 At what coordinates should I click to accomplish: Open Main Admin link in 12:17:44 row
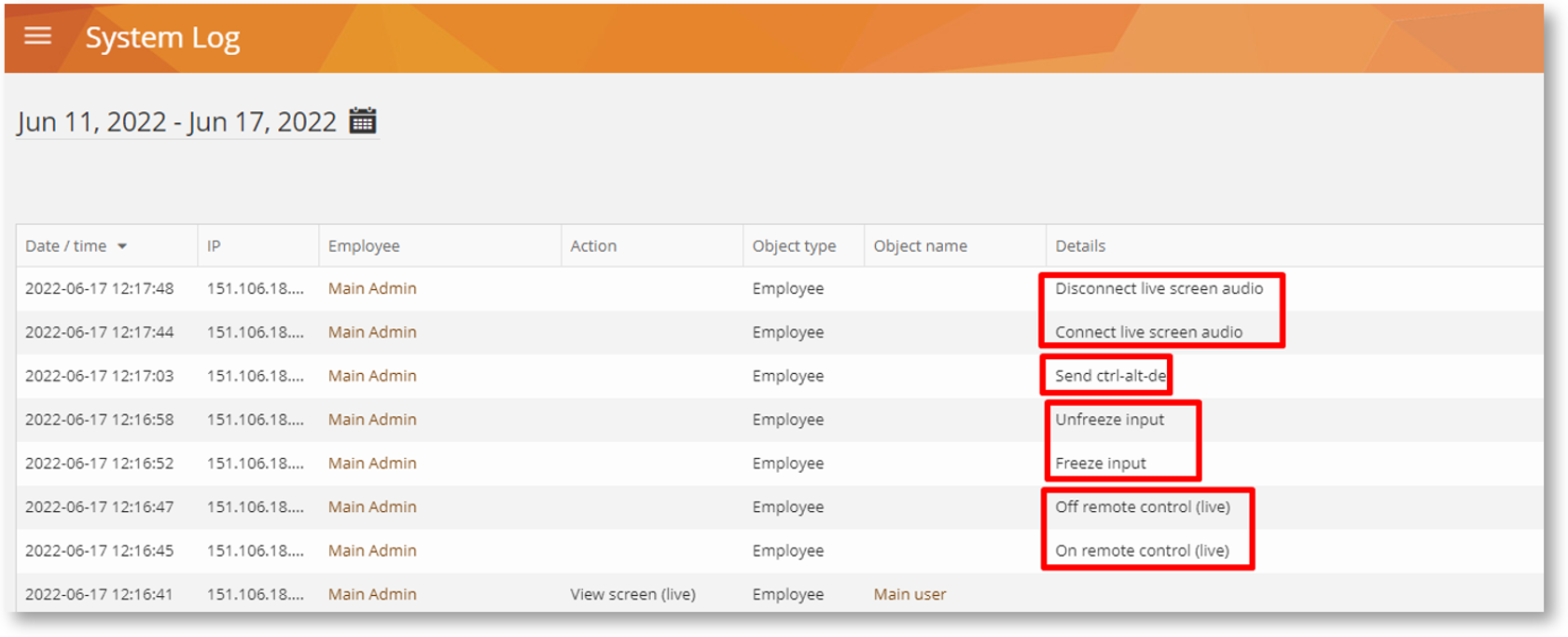[x=372, y=332]
